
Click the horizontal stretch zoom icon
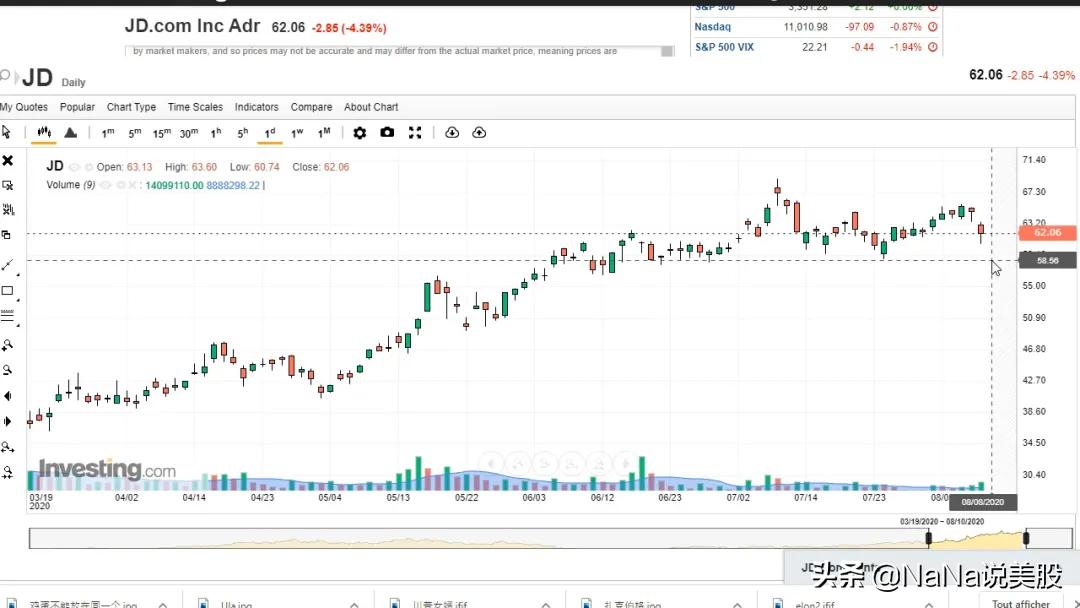pyautogui.click(x=8, y=448)
